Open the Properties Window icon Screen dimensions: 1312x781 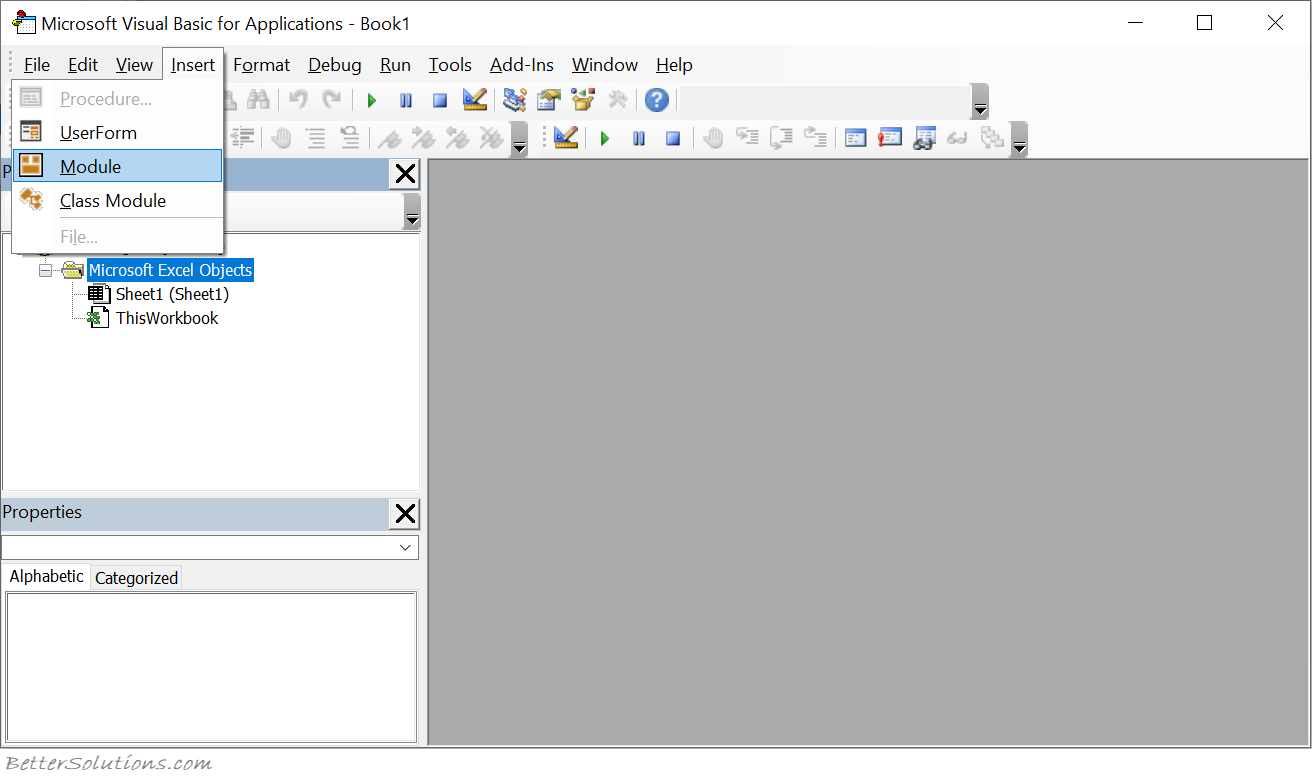[549, 99]
